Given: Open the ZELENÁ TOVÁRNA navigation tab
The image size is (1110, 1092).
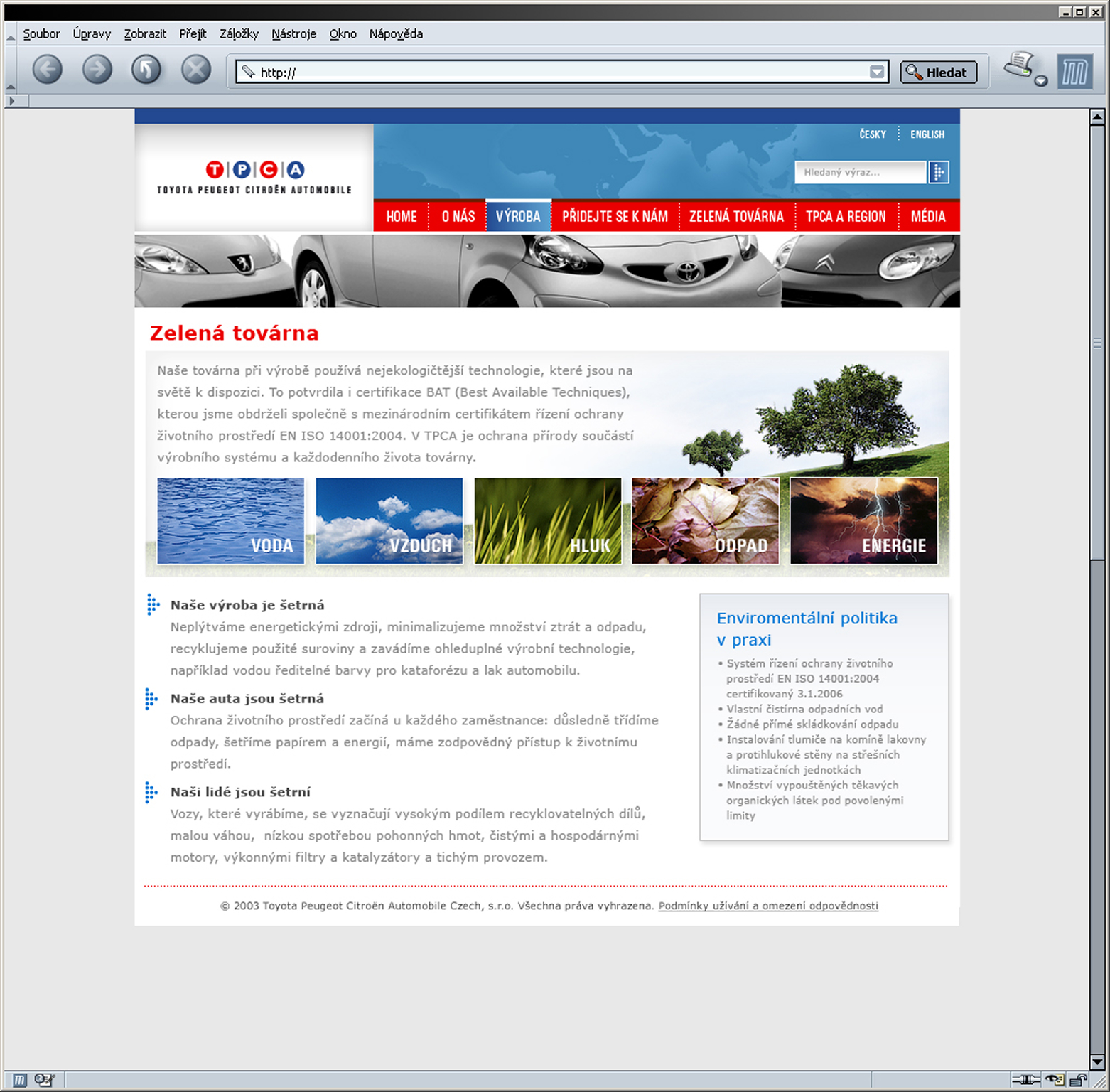Looking at the screenshot, I should [736, 216].
